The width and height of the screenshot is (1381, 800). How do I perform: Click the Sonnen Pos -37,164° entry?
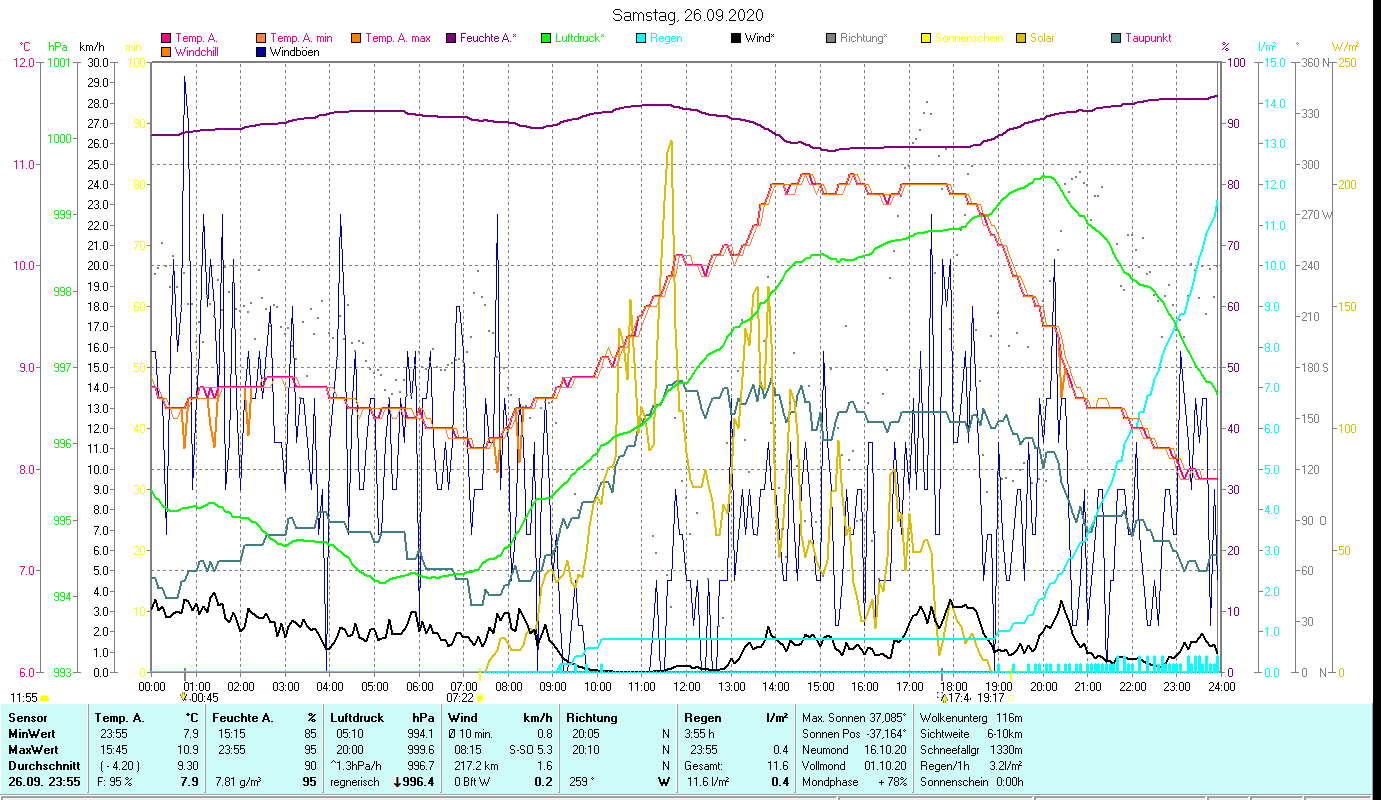tap(854, 734)
